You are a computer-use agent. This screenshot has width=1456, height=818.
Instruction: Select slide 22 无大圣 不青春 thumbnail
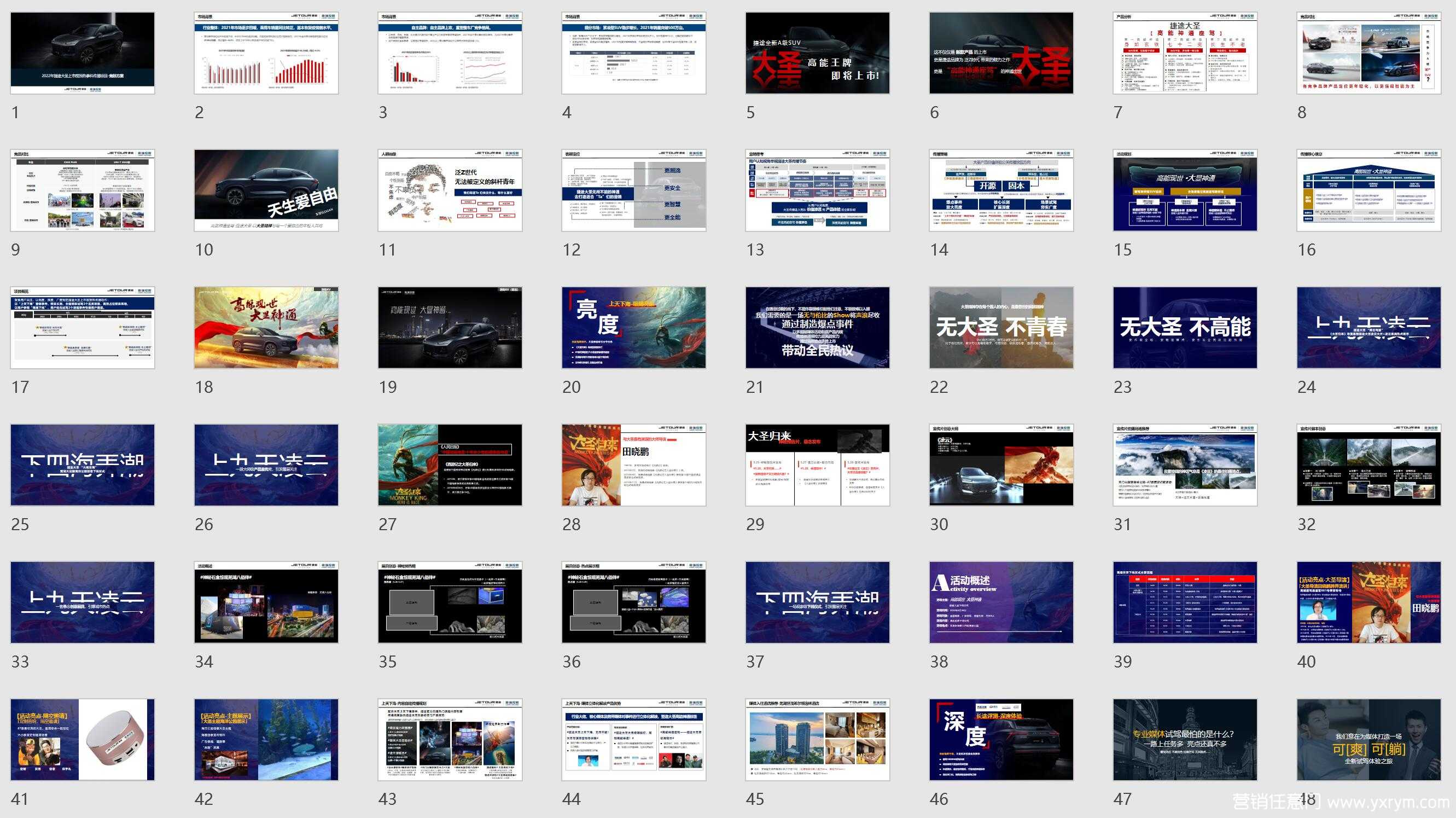1001,328
